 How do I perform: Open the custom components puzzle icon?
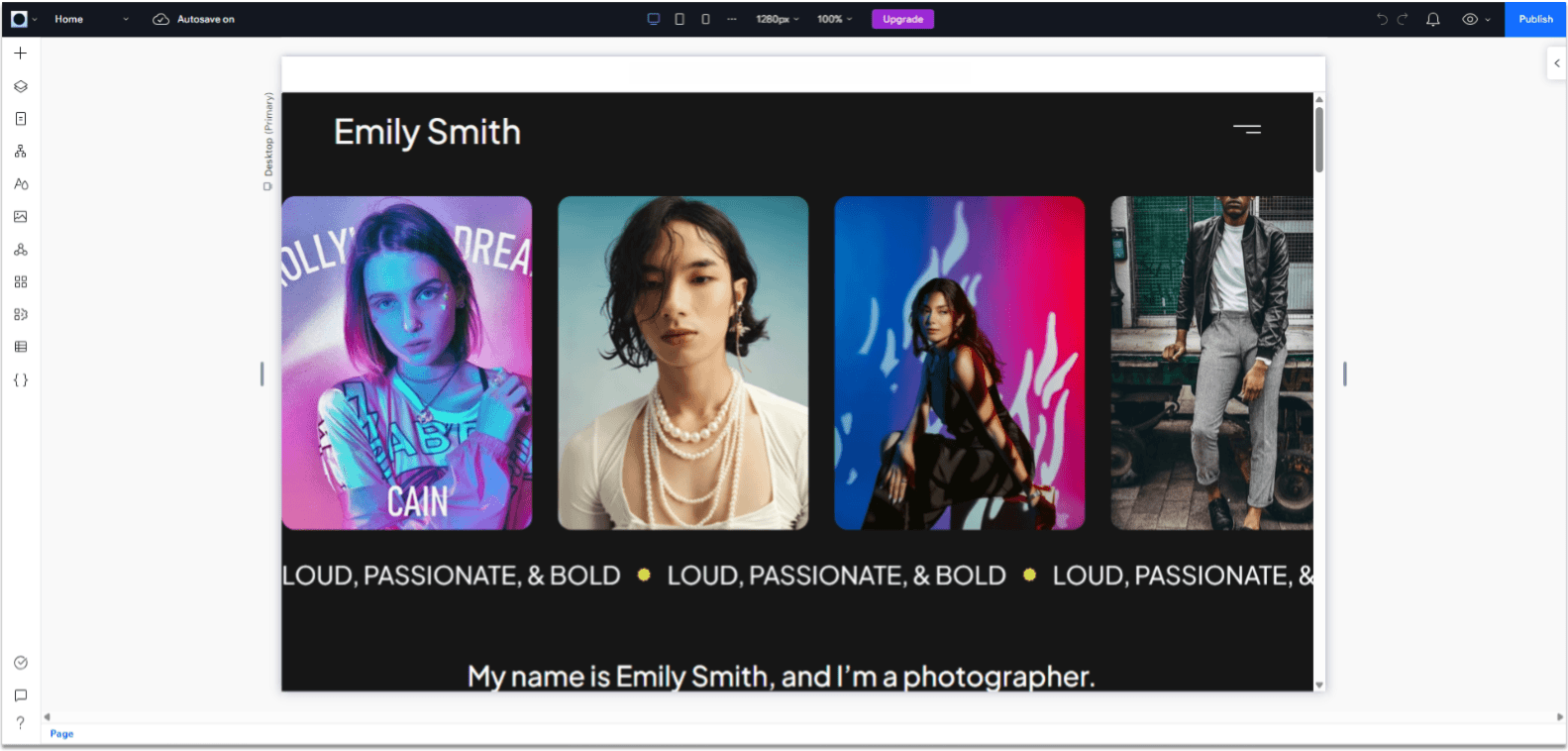20,315
